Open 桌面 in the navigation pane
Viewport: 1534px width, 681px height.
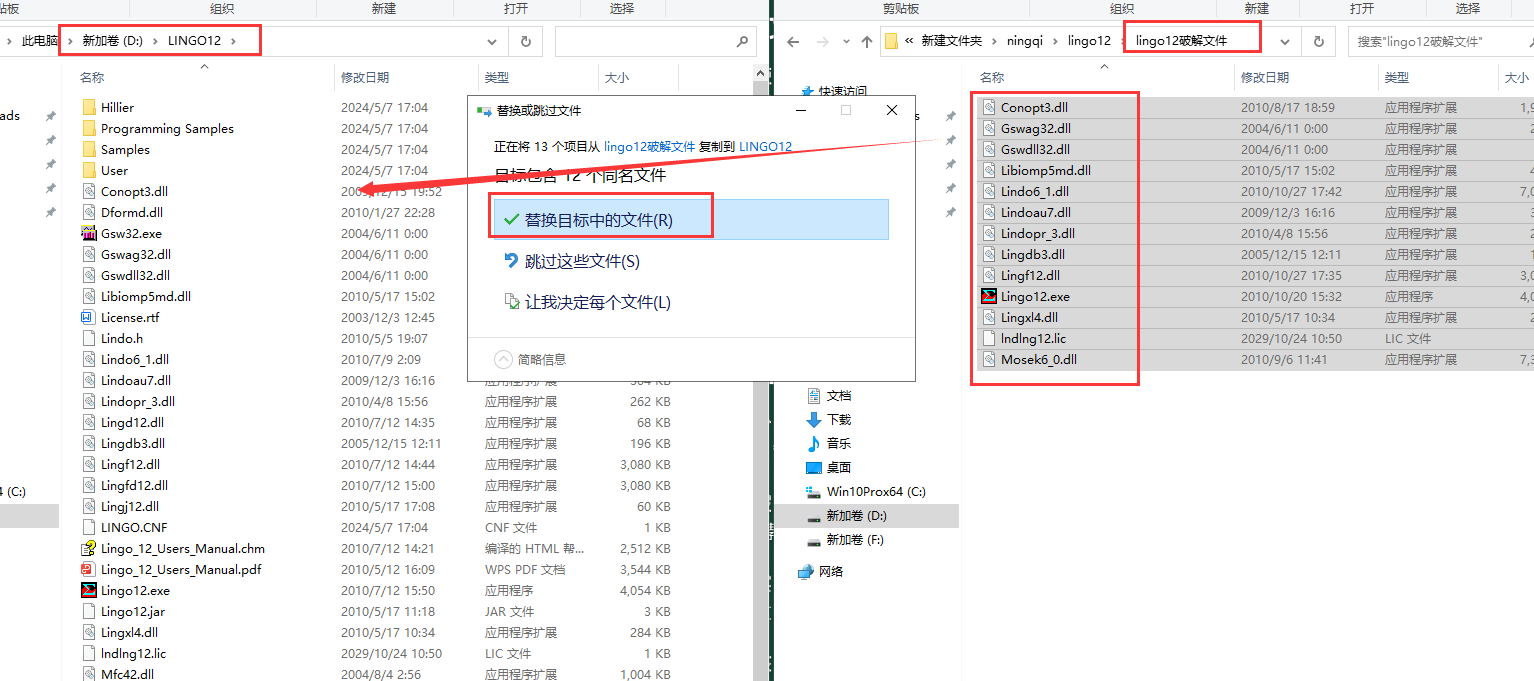point(839,467)
